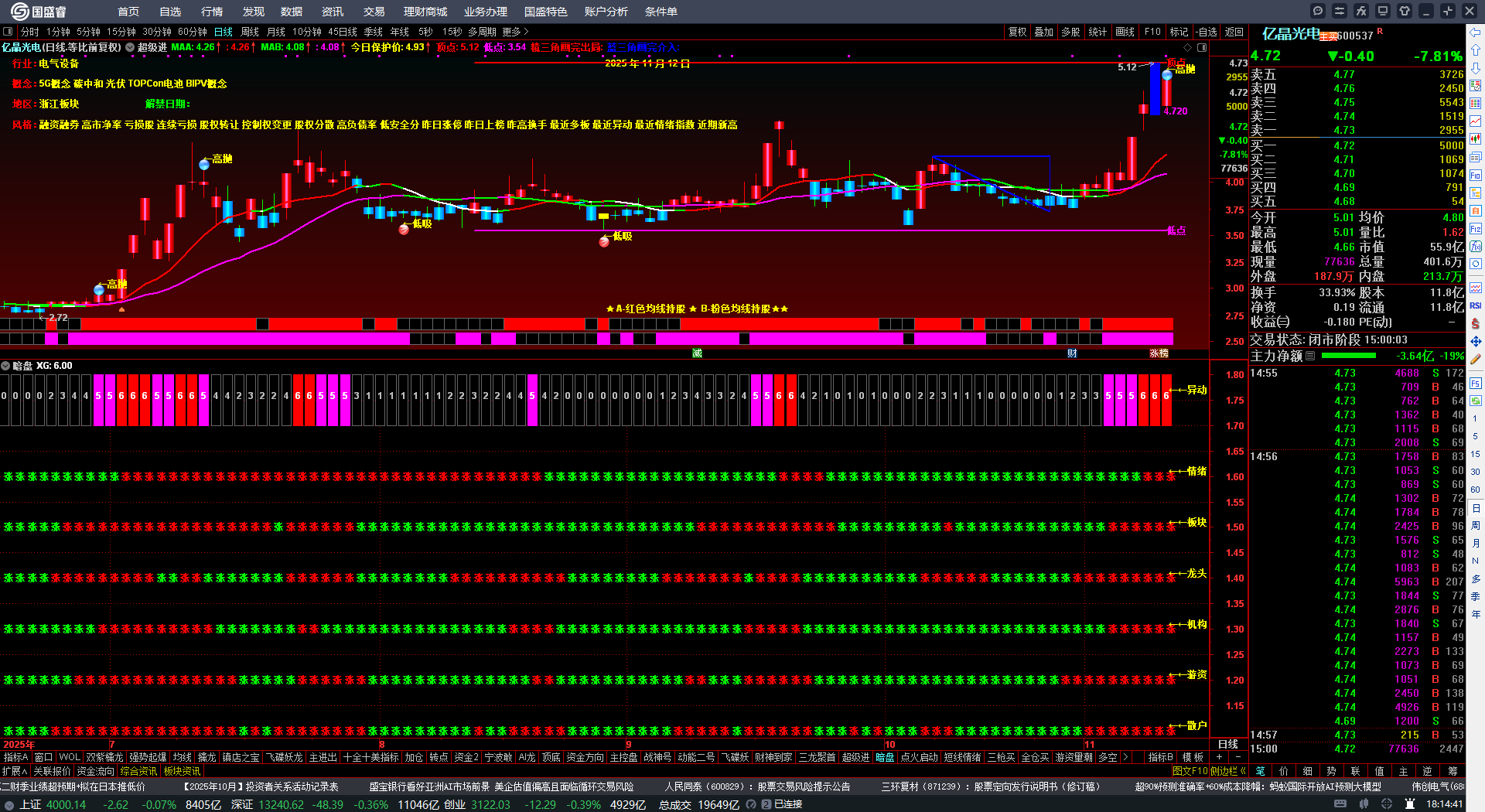1485x812 pixels.
Task: Click the blue four-way move arrows icon
Action: (1476, 341)
